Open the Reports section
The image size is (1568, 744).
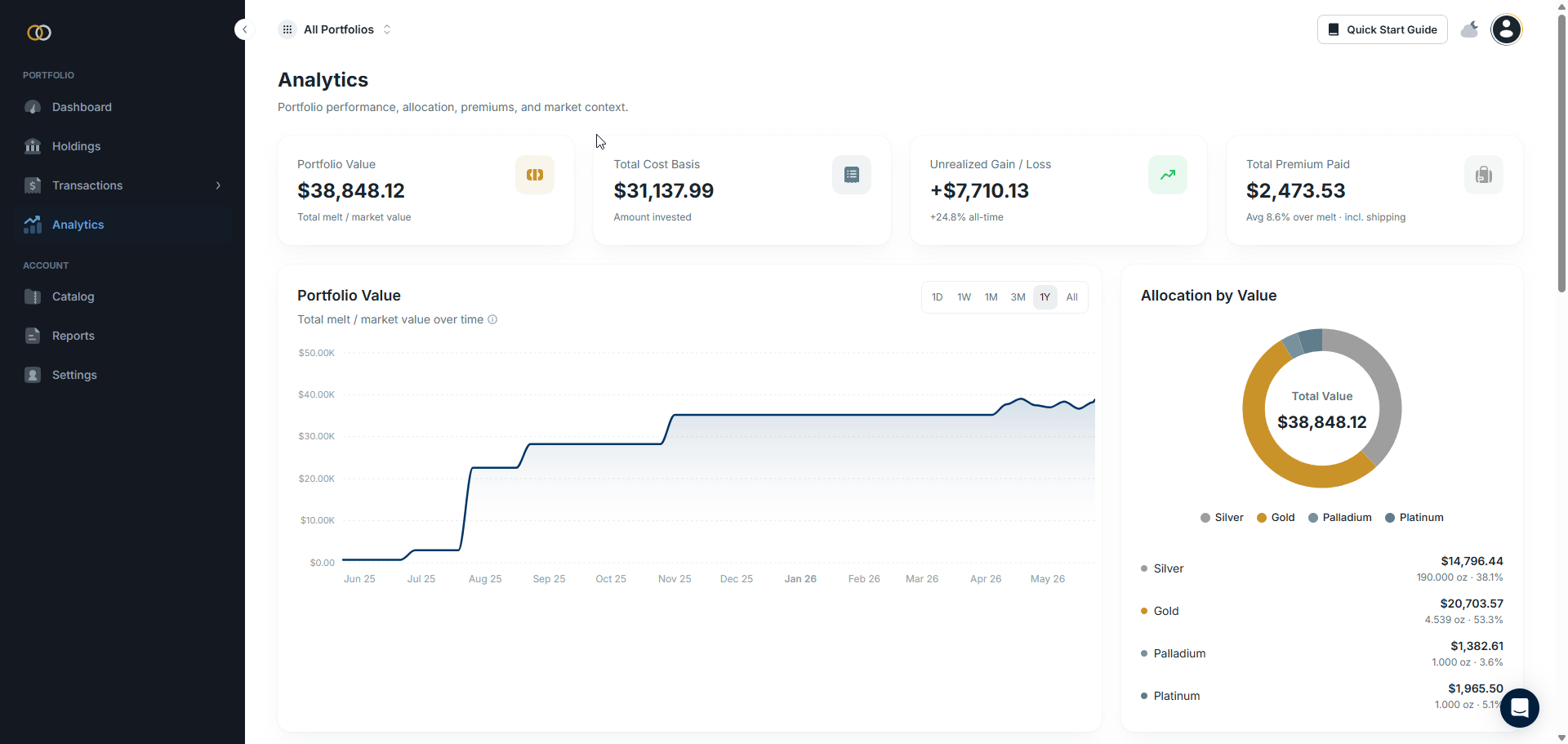coord(122,336)
